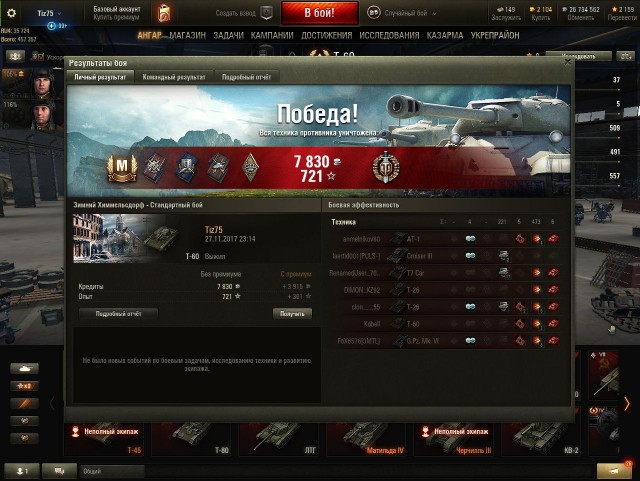Toggle the x2 bonus vehicle filter
640x481 pixels.
[x=24, y=386]
